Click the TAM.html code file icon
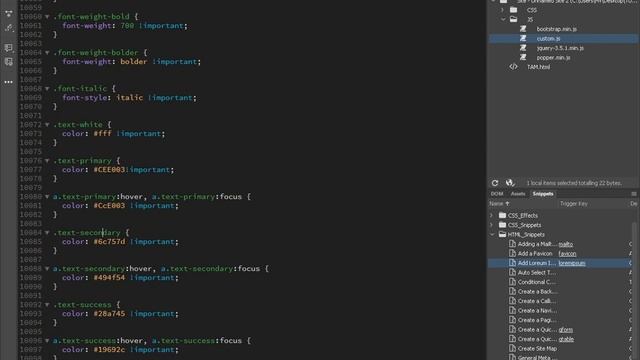 pyautogui.click(x=513, y=67)
